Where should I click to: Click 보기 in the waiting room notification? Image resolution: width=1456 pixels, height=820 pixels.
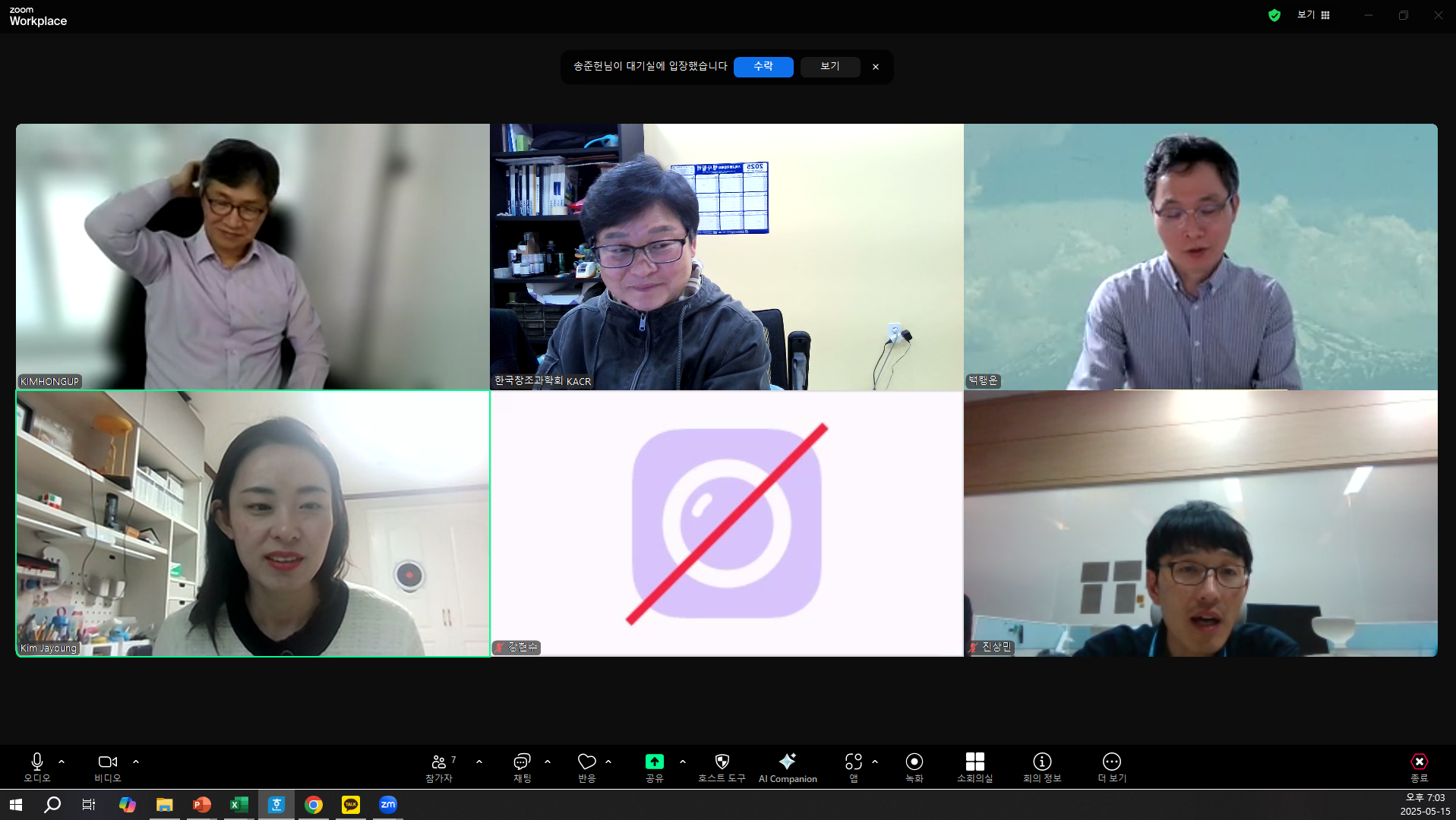(830, 67)
